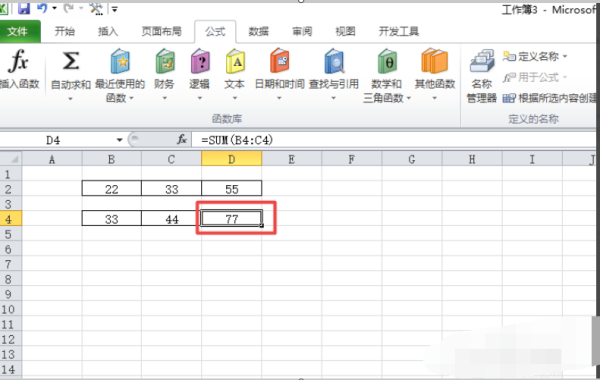
Task: Open Recently Used functions (最近使用的函数)
Action: tap(120, 76)
